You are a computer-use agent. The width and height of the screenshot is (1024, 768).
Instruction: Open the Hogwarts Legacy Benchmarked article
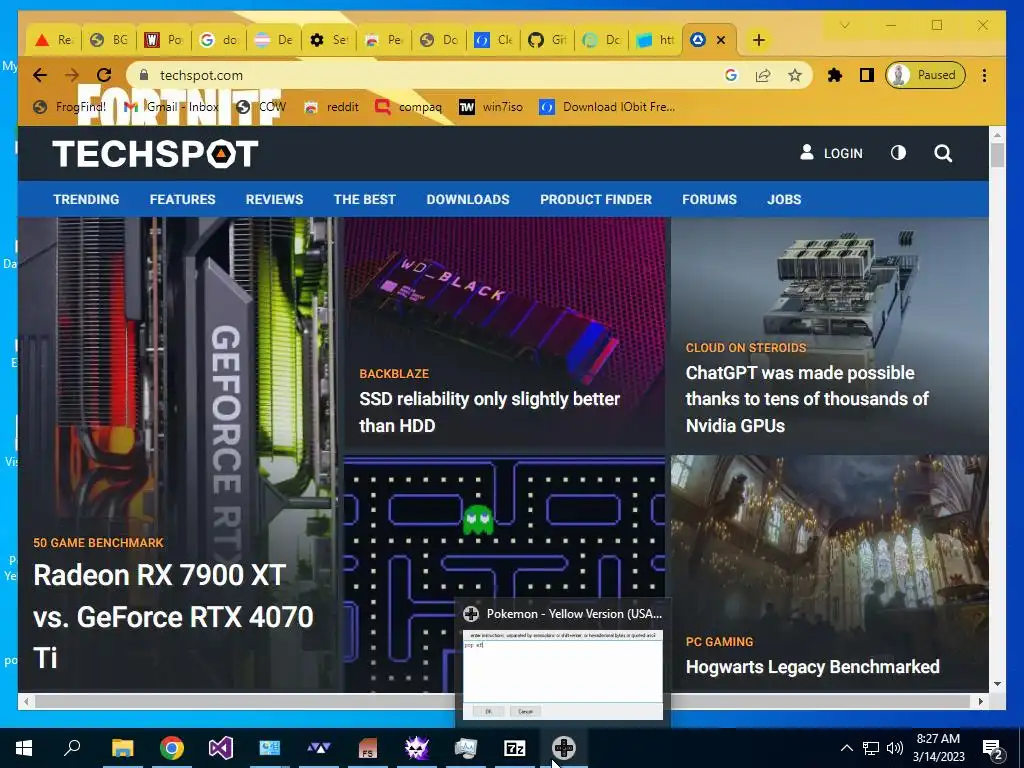tap(812, 666)
